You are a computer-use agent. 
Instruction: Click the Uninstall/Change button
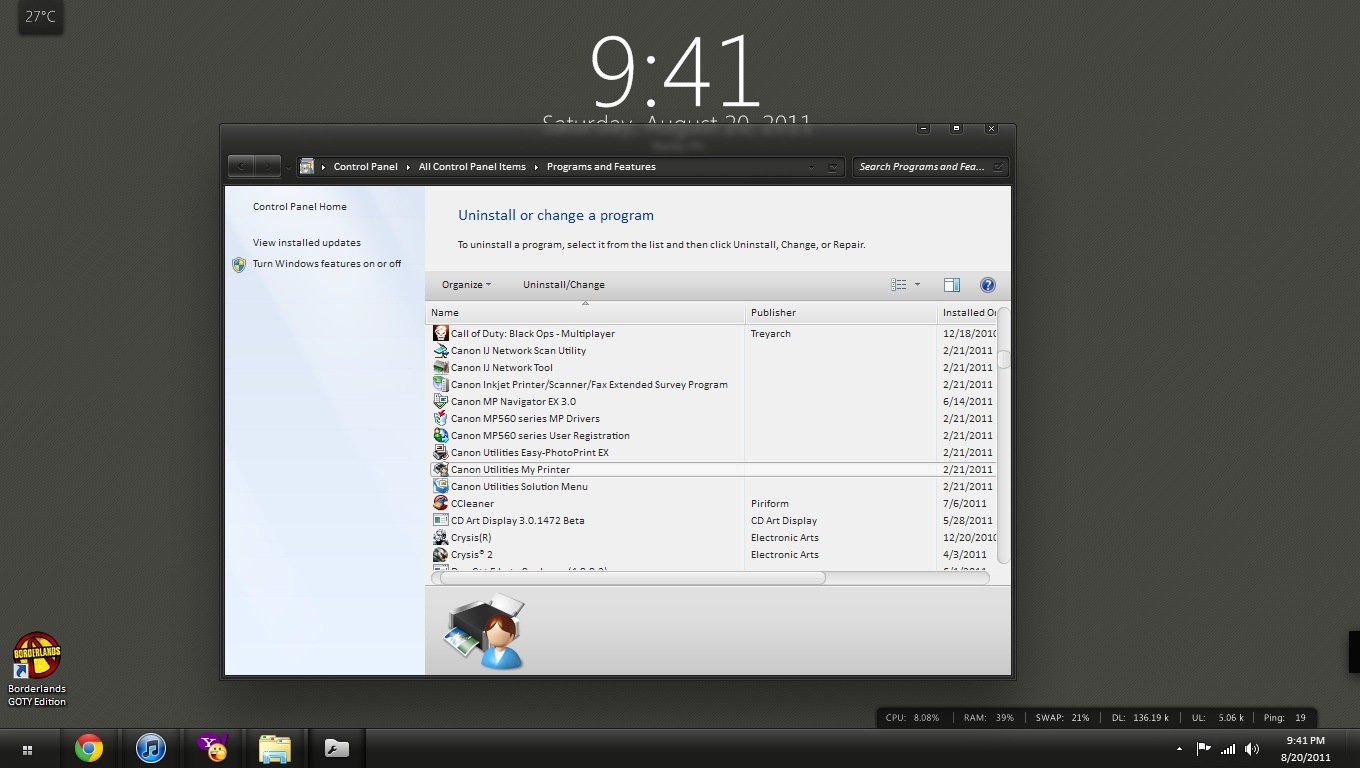click(564, 285)
